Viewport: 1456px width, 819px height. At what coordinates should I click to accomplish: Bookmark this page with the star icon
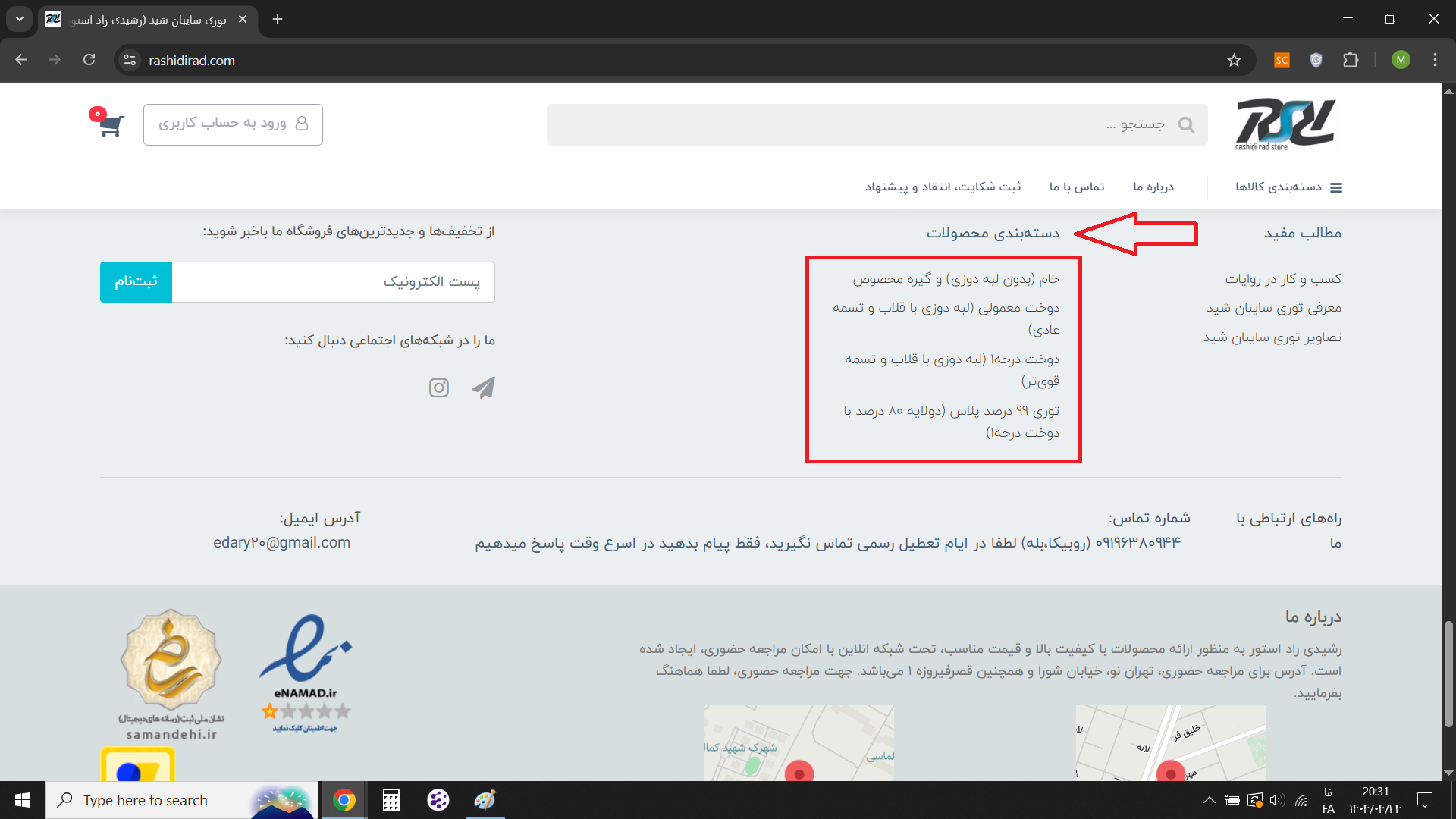(x=1234, y=60)
